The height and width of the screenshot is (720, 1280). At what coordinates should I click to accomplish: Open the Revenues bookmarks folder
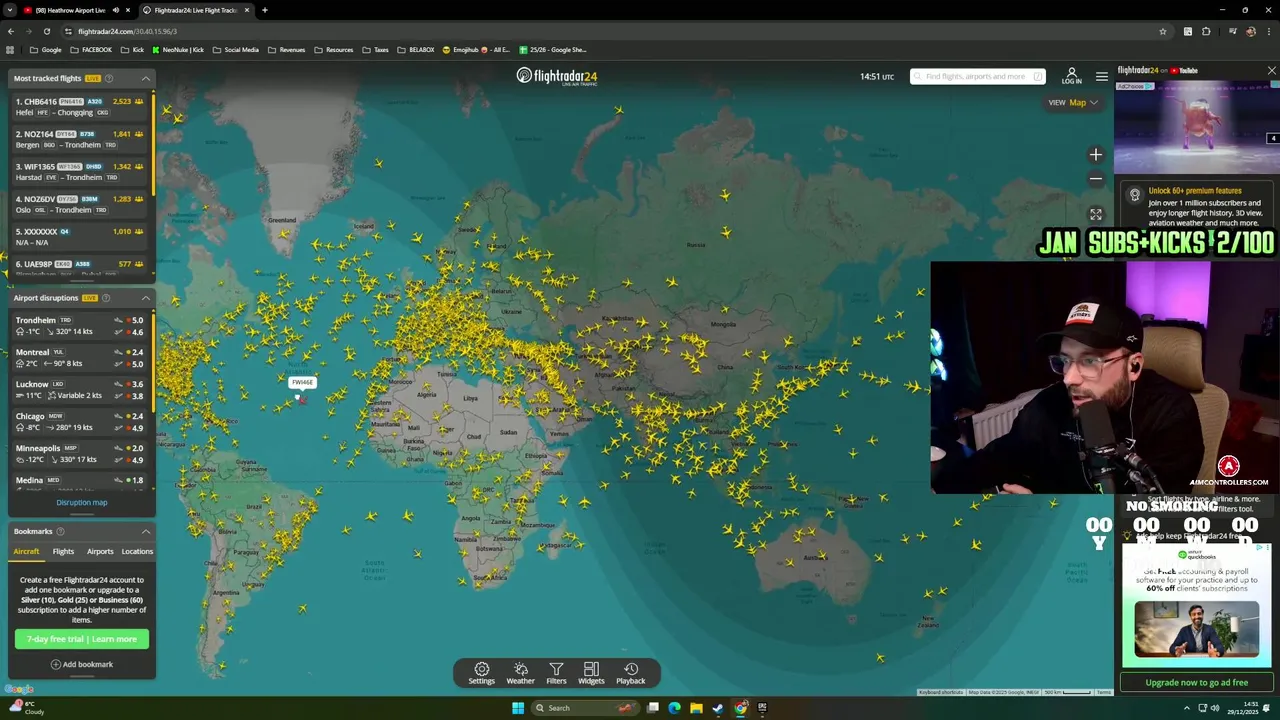[287, 50]
